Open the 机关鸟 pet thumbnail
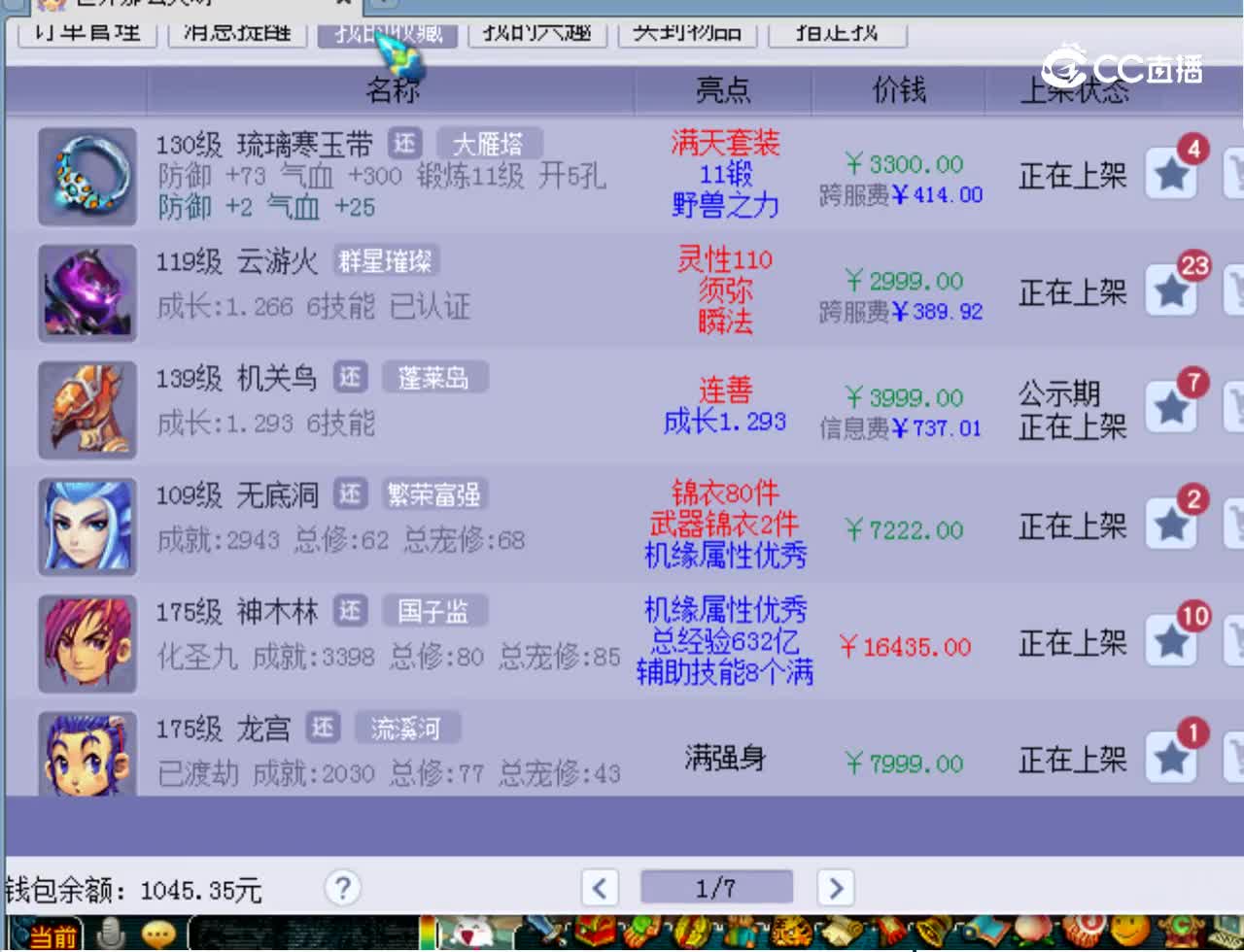 [x=87, y=410]
